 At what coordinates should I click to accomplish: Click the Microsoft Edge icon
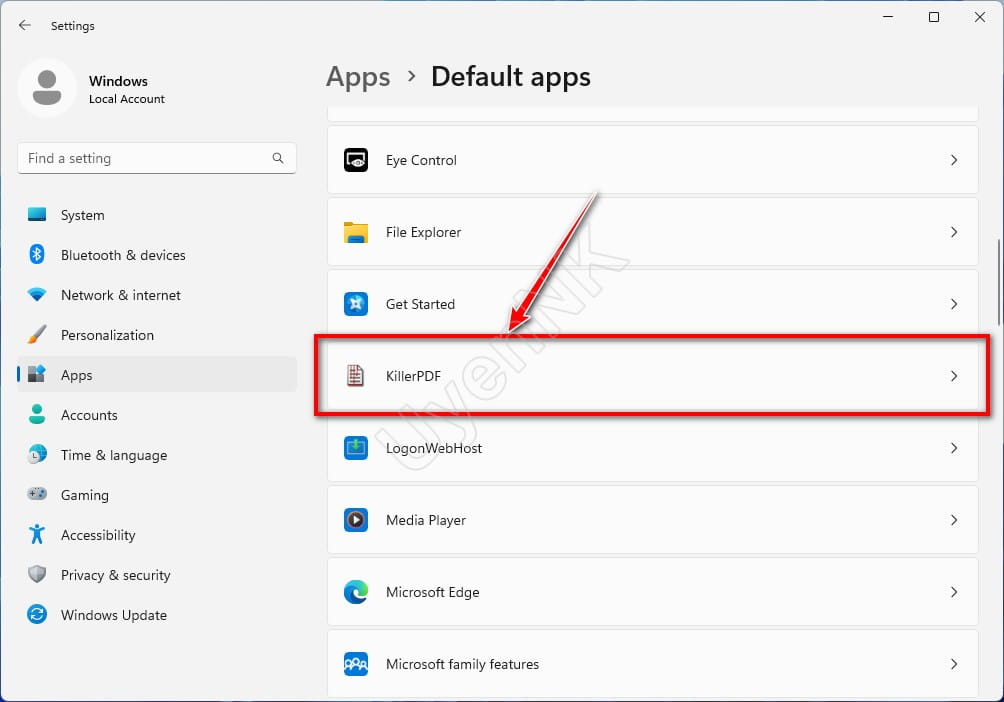point(356,592)
